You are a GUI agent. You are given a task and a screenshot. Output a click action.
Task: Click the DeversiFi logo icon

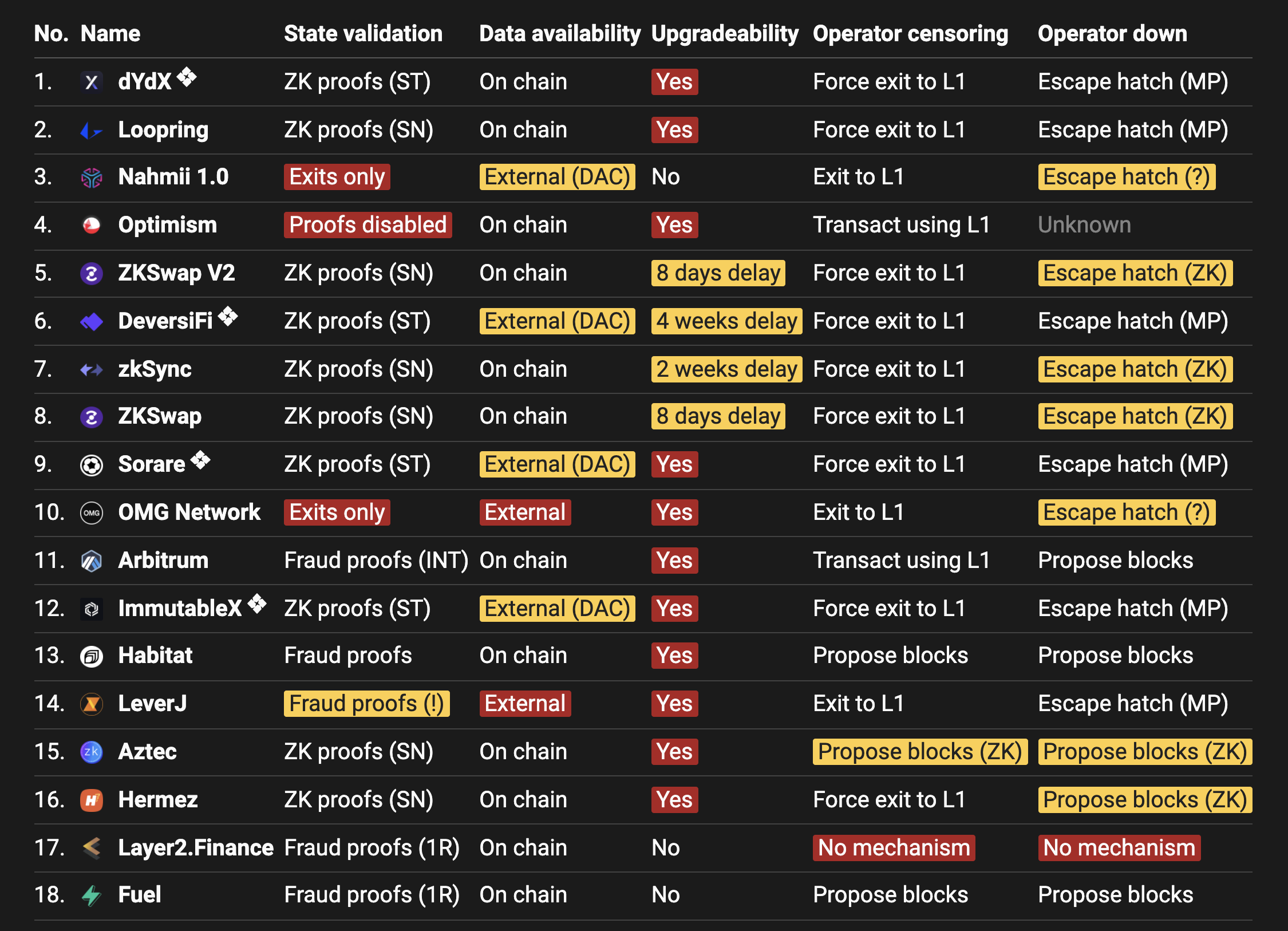click(92, 322)
